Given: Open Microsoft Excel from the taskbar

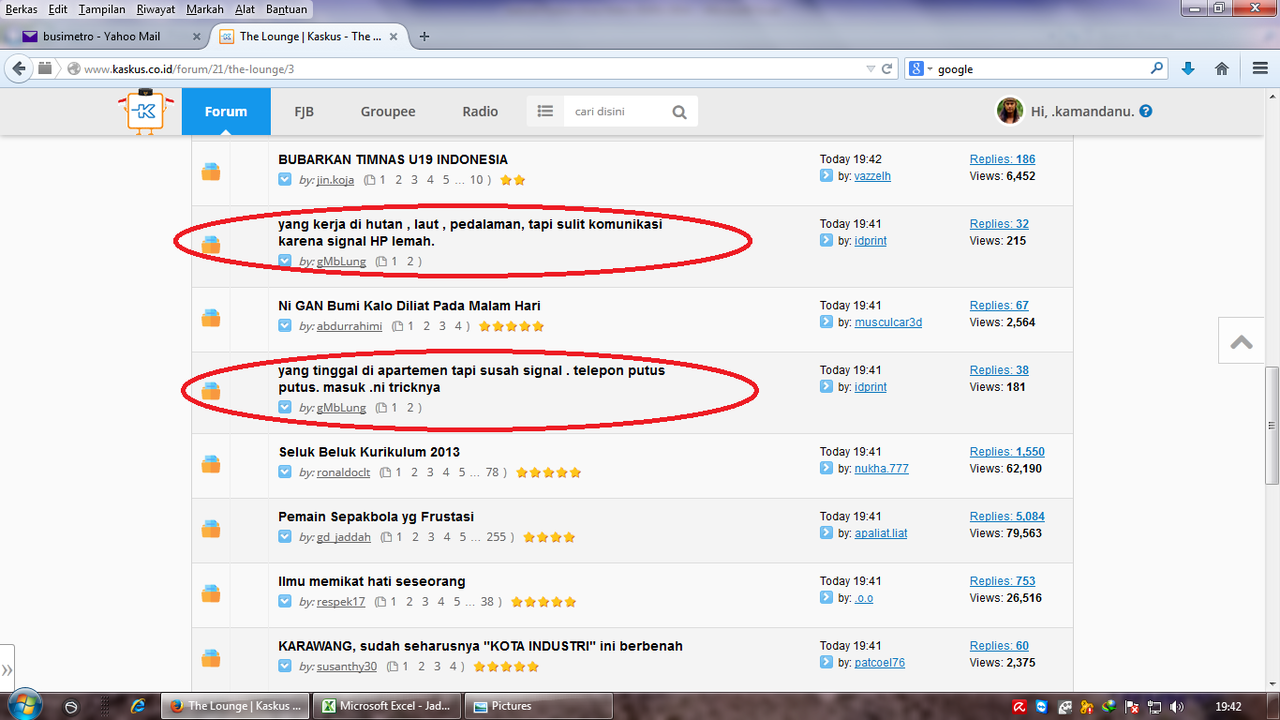Looking at the screenshot, I should click(x=386, y=706).
